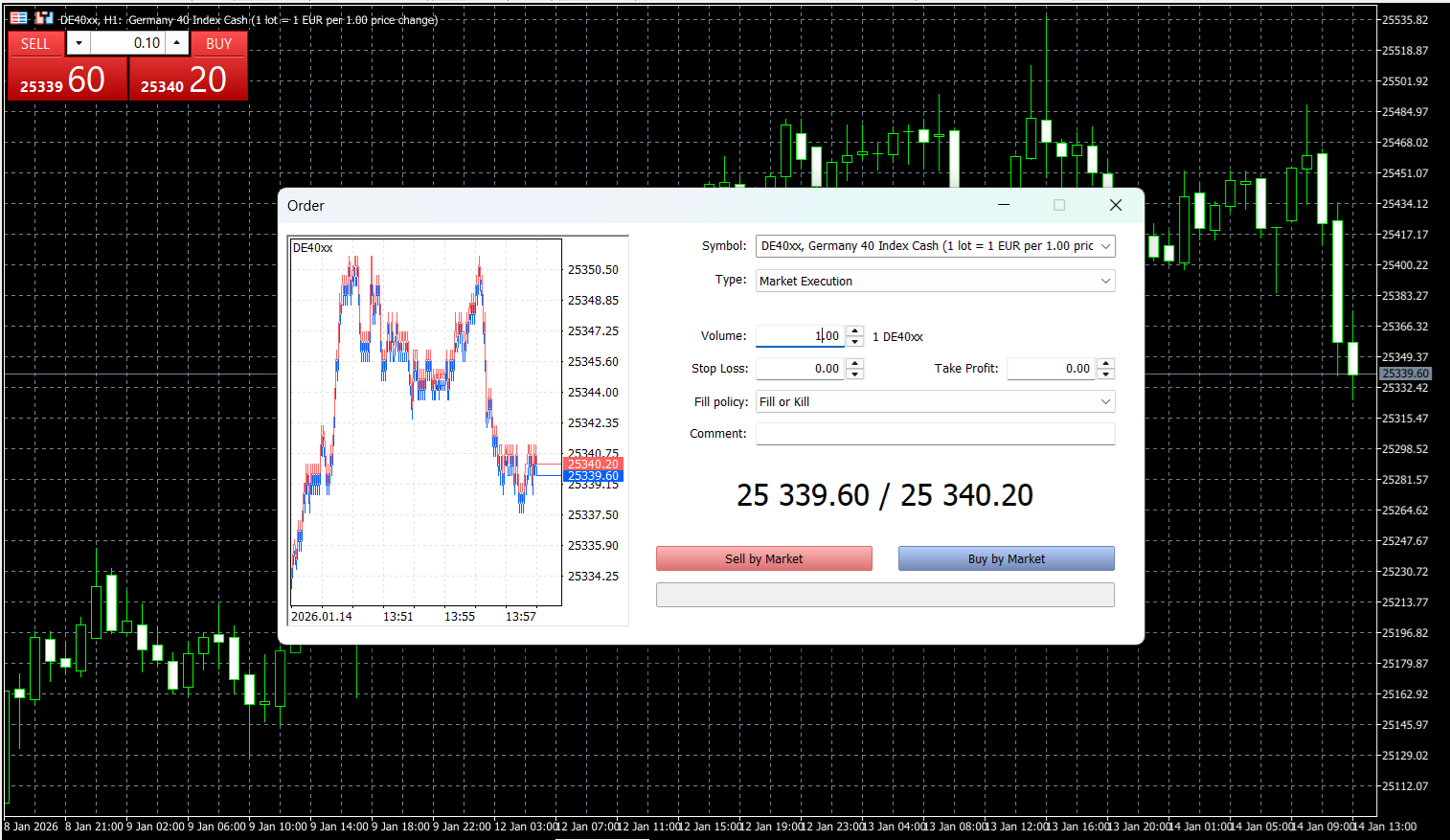Click the red 25340.20 ask label in tick chart
This screenshot has width=1450, height=840.
[593, 465]
